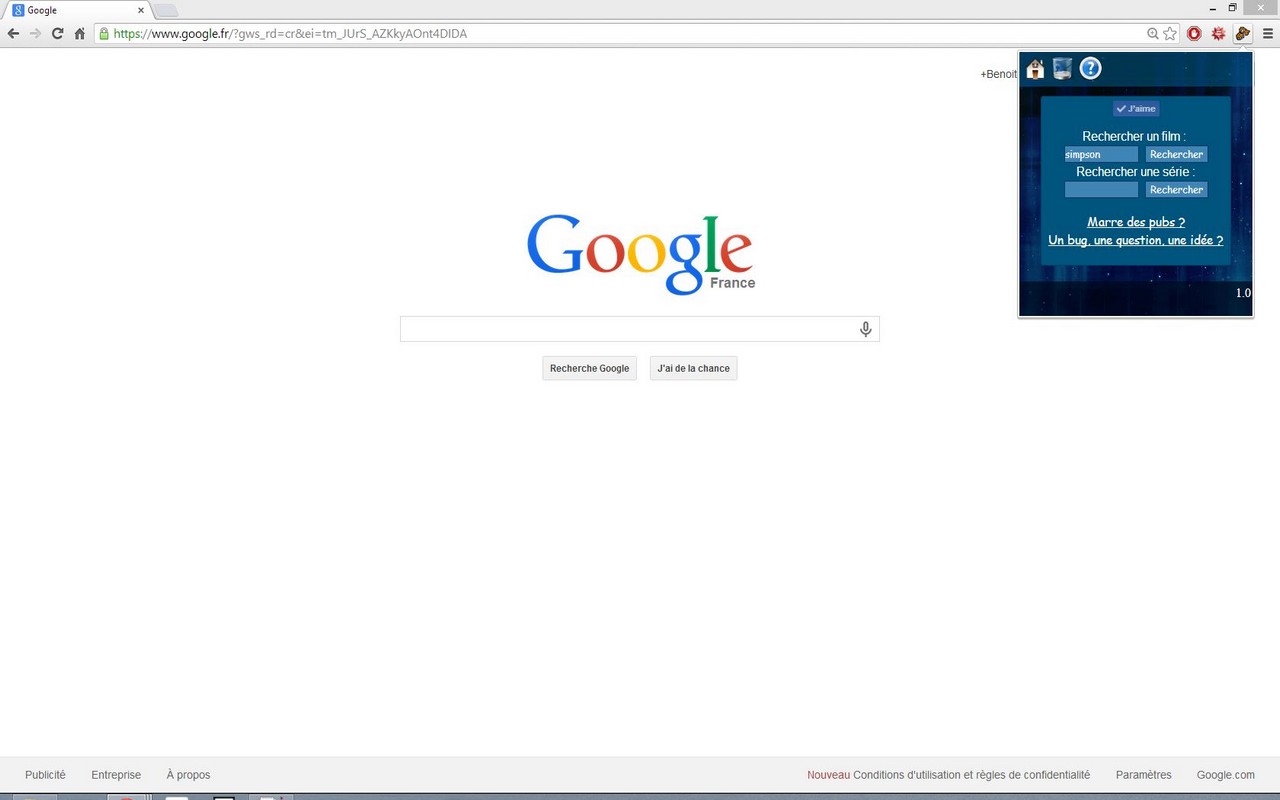Open 'Un bug, une question, une idée ?' link
The height and width of the screenshot is (800, 1280).
click(1136, 240)
